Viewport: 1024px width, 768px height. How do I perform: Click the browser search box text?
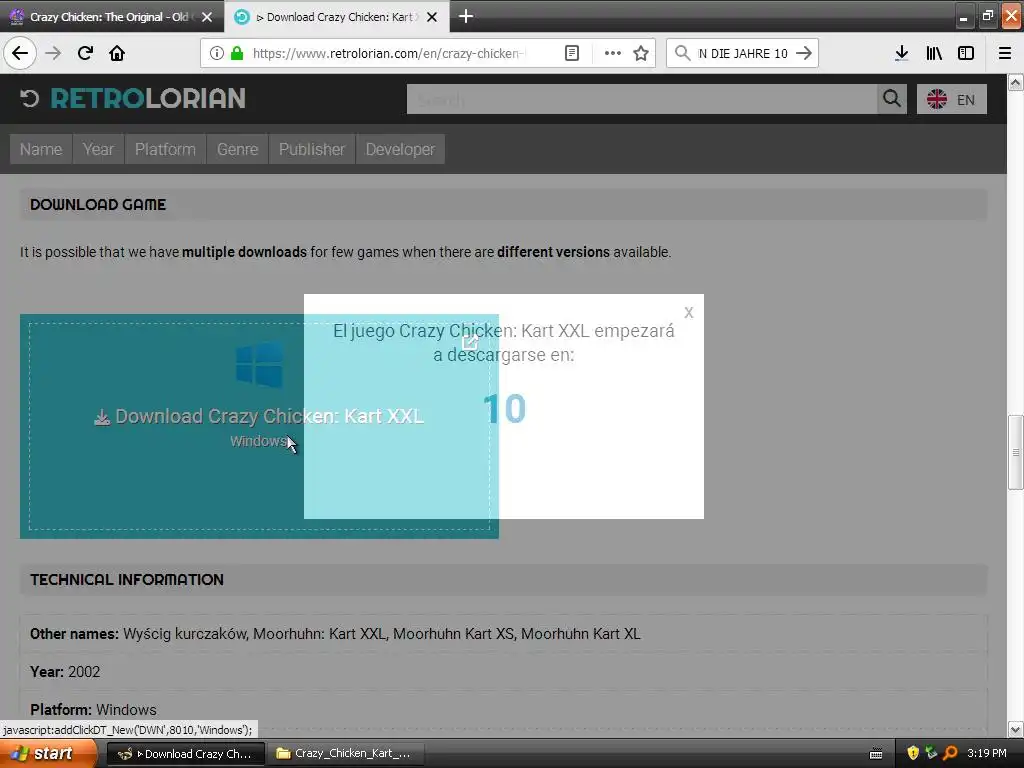point(743,53)
